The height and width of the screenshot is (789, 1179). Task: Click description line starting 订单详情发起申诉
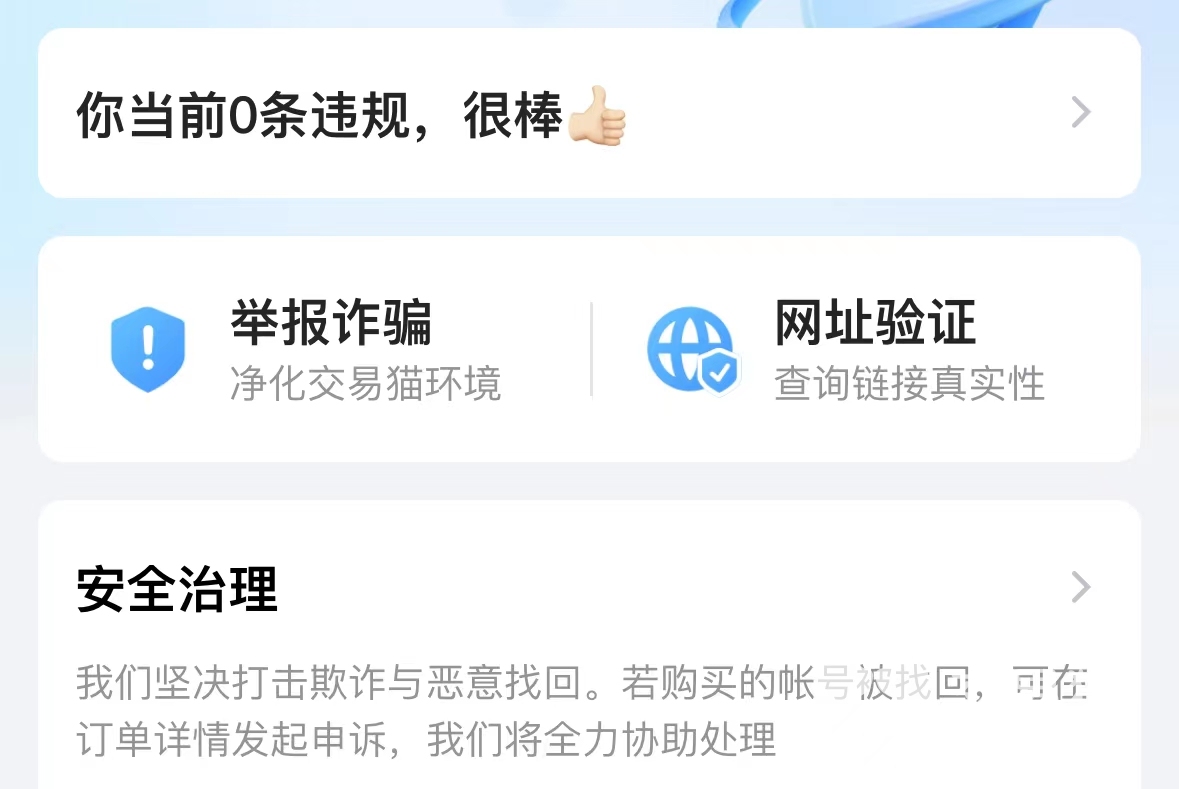(426, 739)
